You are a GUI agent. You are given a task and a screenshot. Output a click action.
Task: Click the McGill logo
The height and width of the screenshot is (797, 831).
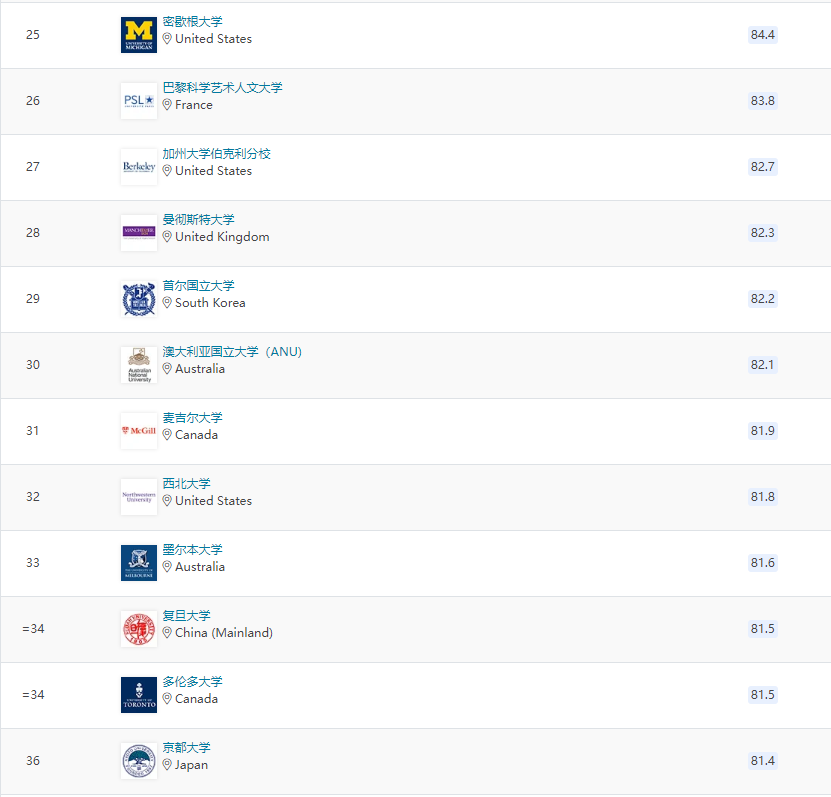pyautogui.click(x=139, y=431)
